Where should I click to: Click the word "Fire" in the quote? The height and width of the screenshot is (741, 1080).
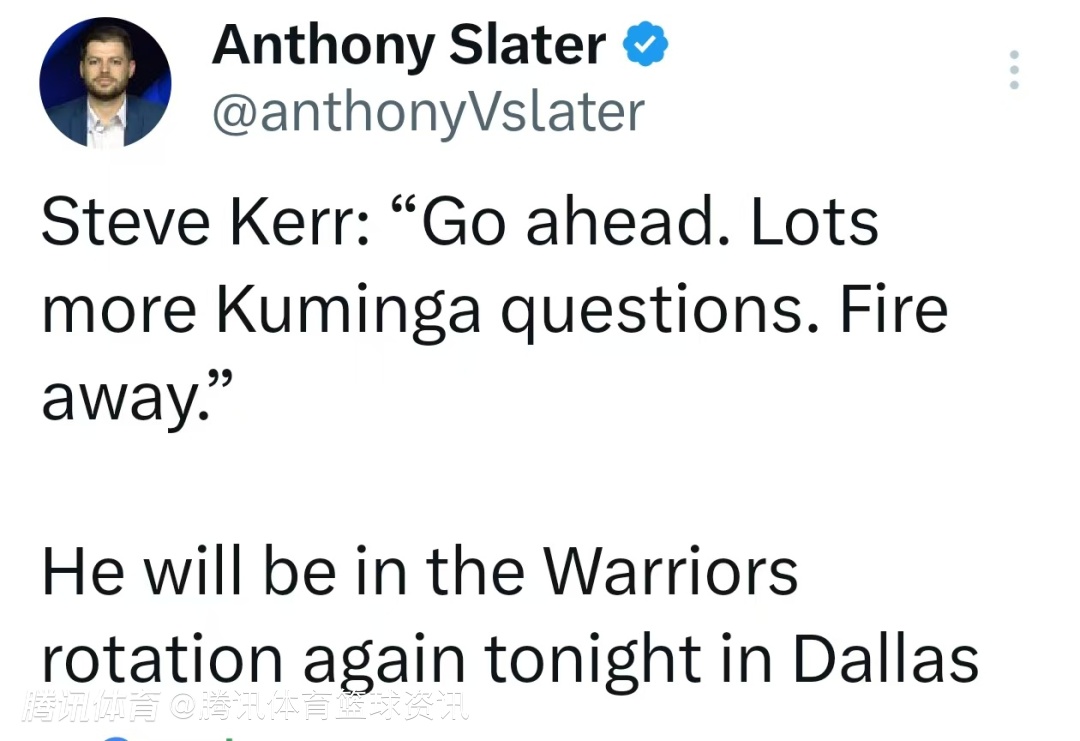(894, 310)
